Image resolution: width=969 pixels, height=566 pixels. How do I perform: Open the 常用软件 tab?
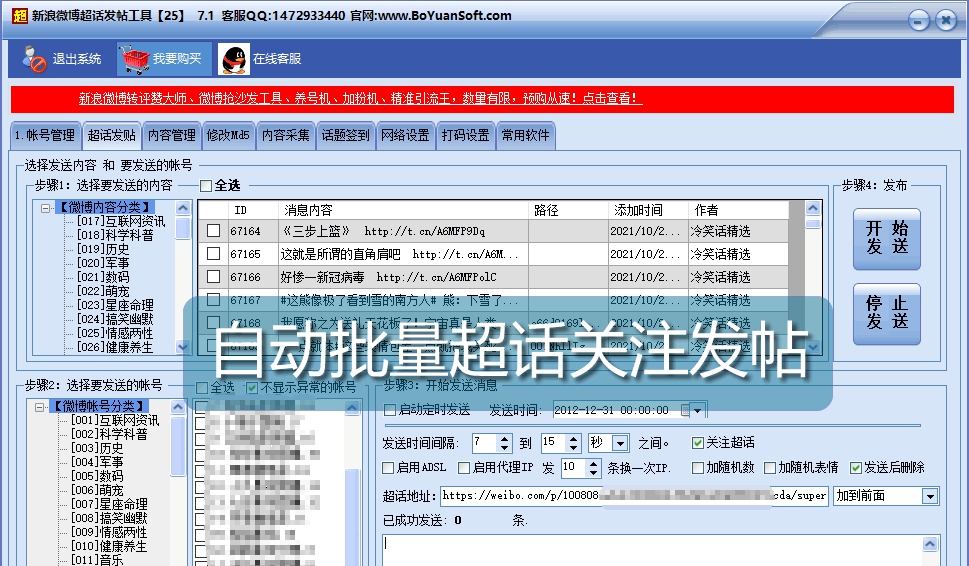(525, 135)
